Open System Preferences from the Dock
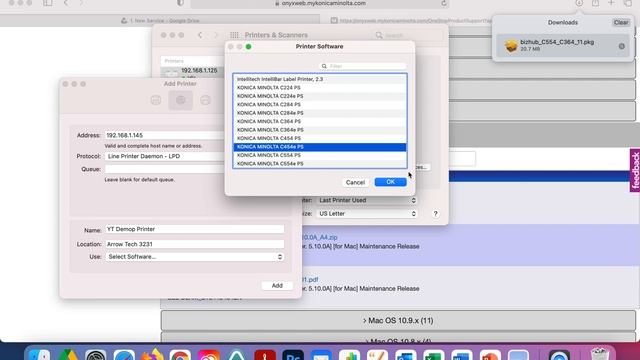This screenshot has height=360, width=640. [96, 355]
